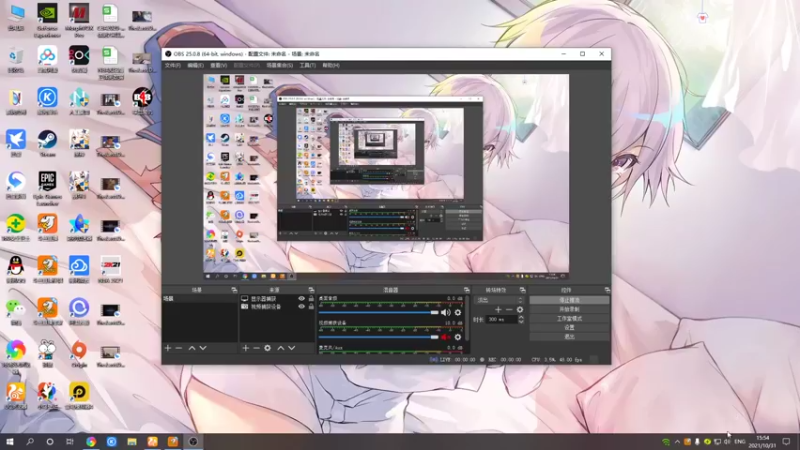Open File Explorer from taskbar
Image resolution: width=800 pixels, height=450 pixels.
pyautogui.click(x=132, y=442)
